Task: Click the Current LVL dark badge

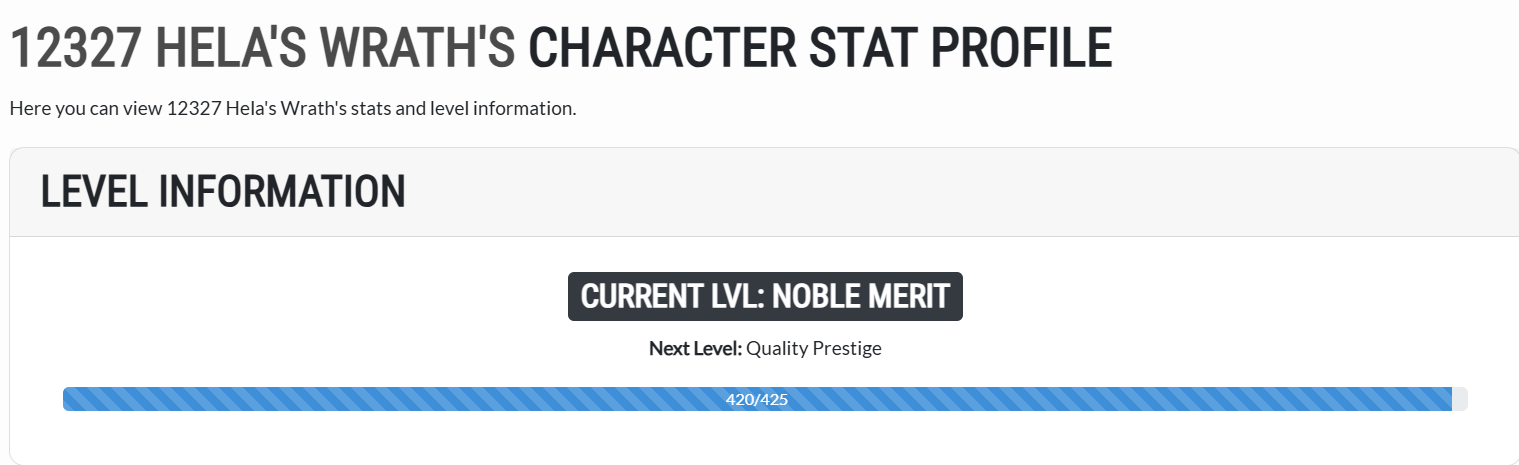Action: (x=765, y=297)
